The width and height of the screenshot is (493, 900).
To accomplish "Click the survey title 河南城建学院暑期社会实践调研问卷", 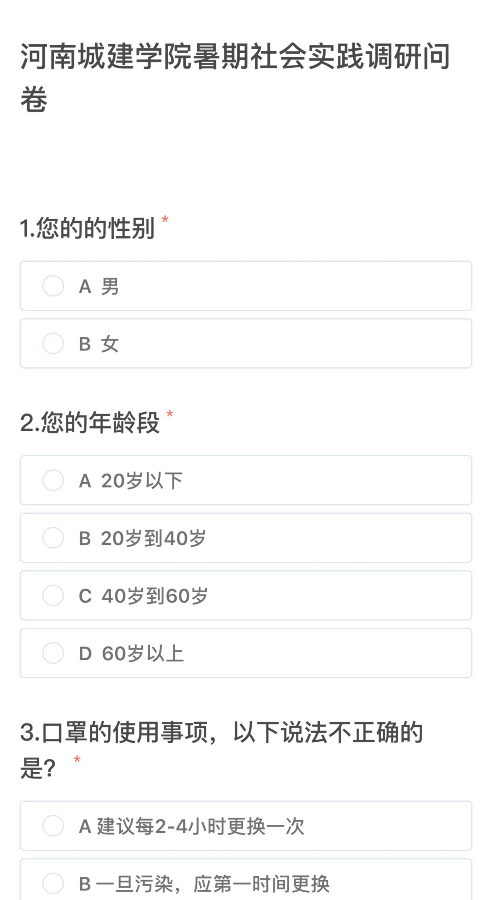I will pyautogui.click(x=235, y=78).
